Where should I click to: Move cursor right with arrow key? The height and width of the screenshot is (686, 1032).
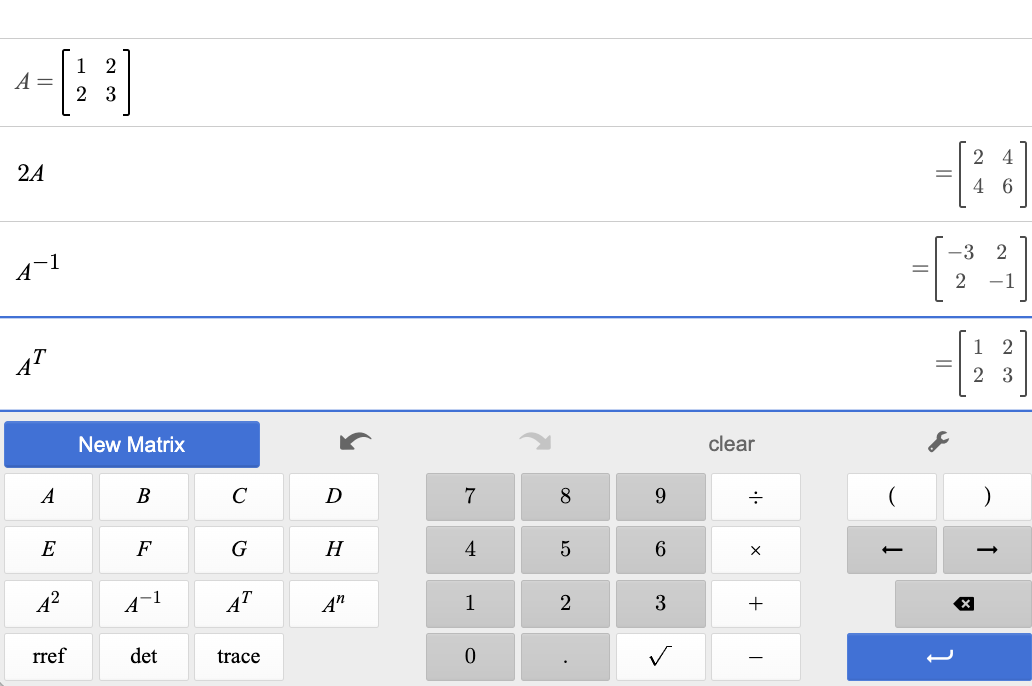click(x=987, y=550)
